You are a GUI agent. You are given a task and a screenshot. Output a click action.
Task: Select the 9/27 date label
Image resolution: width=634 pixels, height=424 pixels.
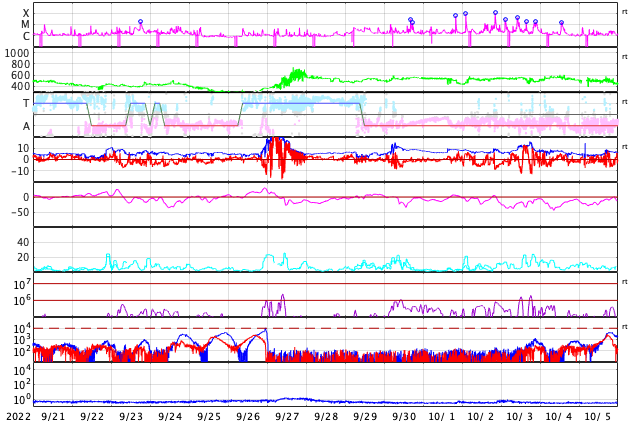(x=287, y=417)
